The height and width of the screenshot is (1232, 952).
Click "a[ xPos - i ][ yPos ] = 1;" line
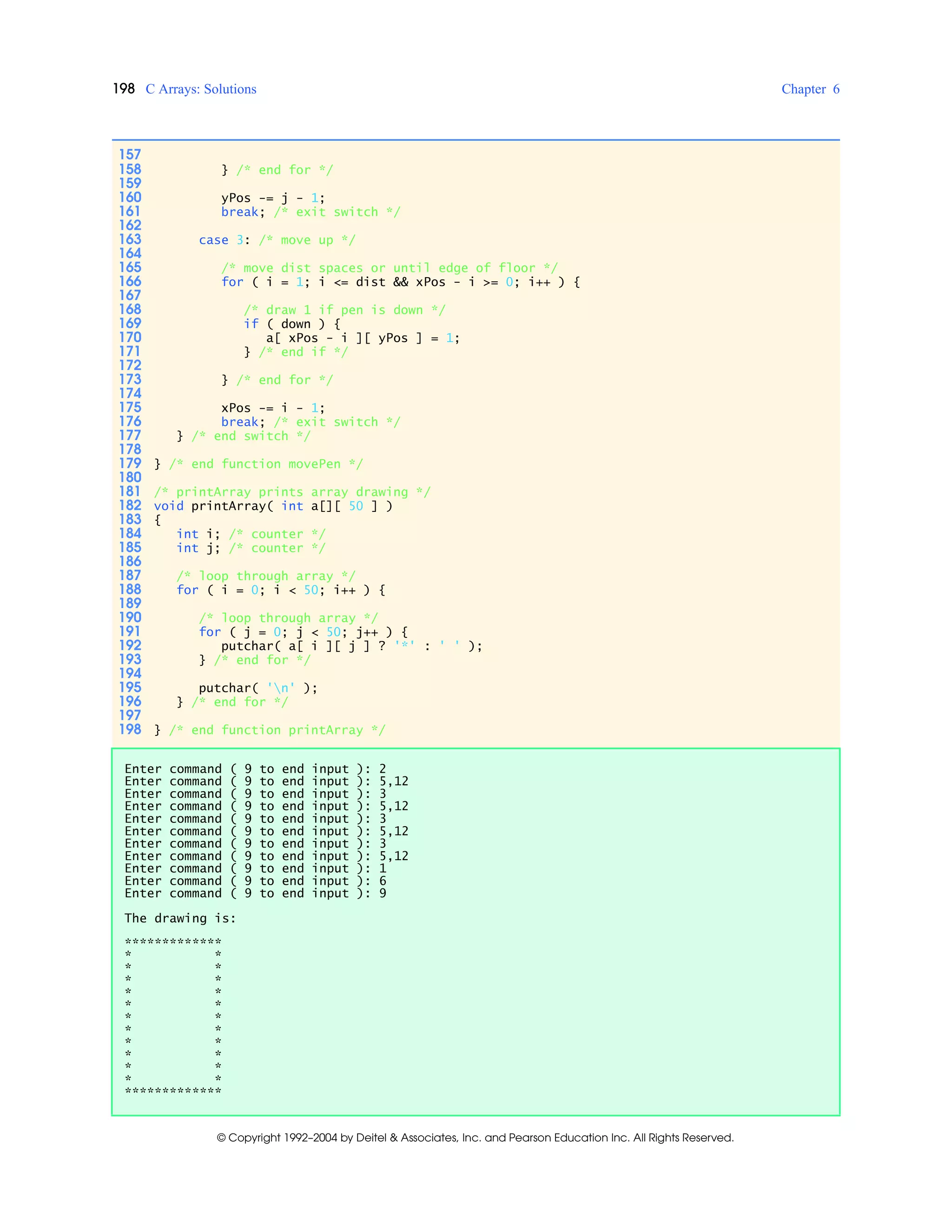click(x=363, y=338)
